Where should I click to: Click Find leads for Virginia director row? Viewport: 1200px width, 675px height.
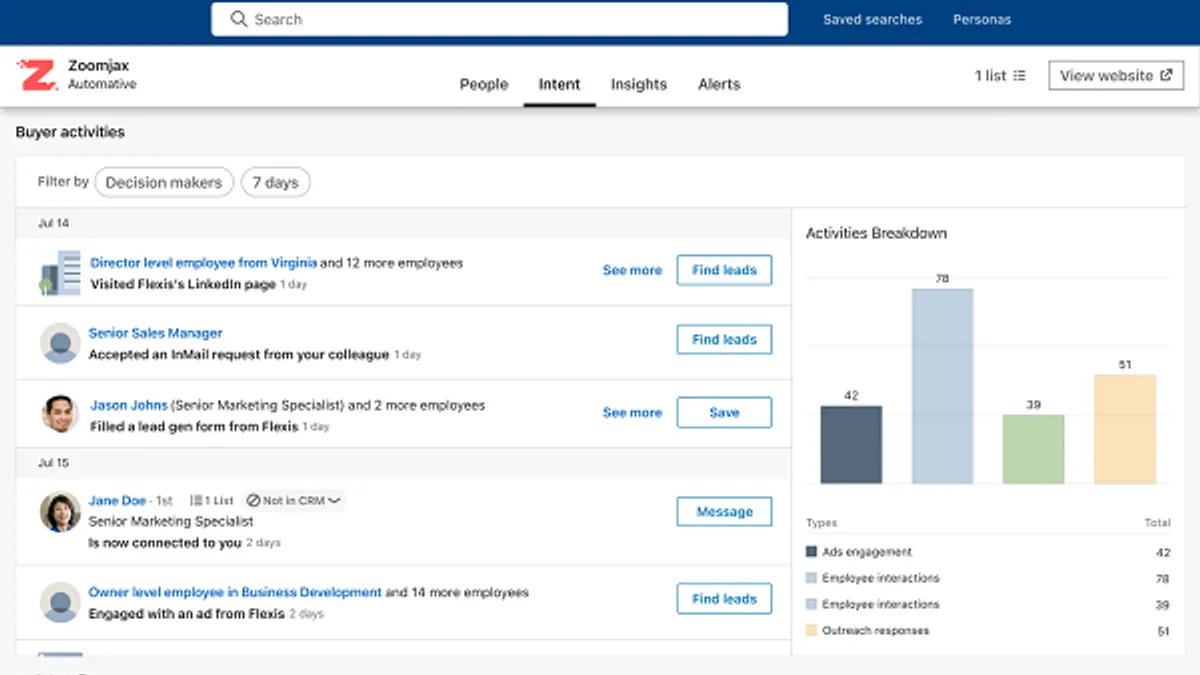coord(724,270)
